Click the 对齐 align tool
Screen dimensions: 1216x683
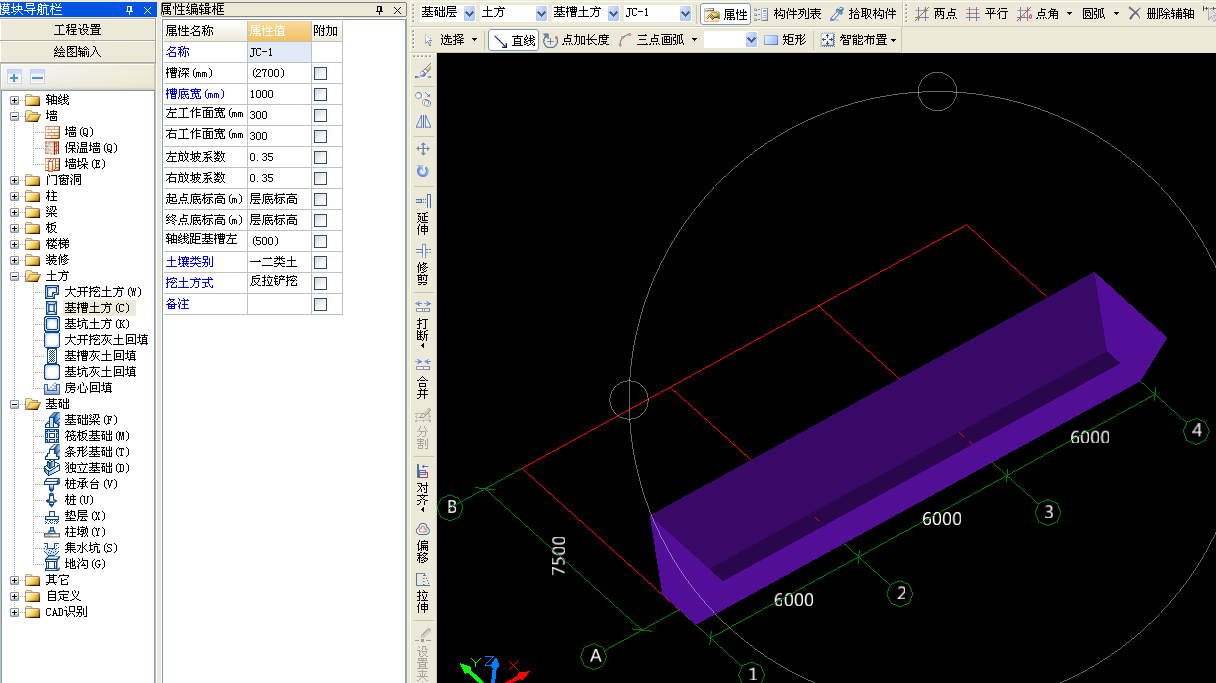[x=423, y=489]
